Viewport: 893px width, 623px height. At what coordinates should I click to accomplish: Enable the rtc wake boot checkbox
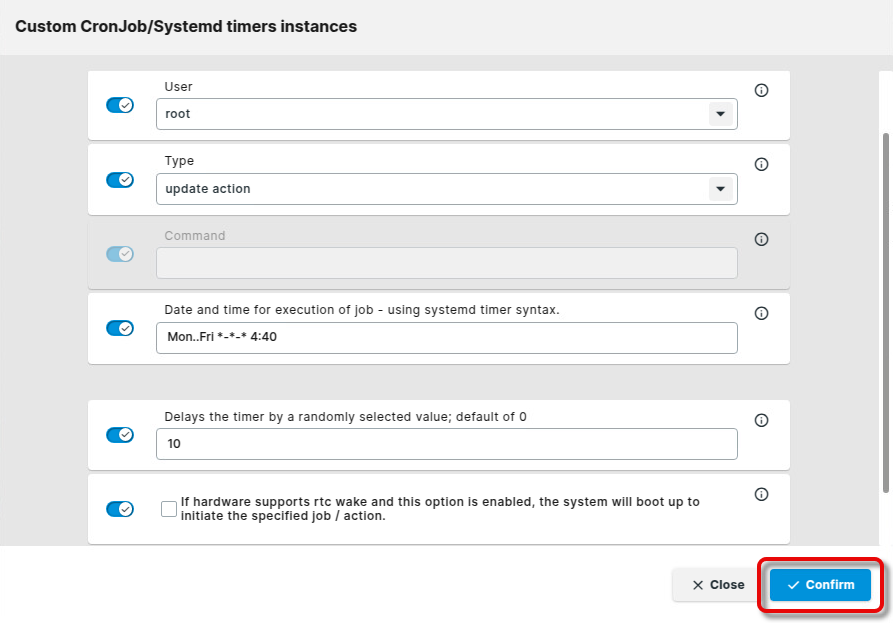[x=169, y=509]
